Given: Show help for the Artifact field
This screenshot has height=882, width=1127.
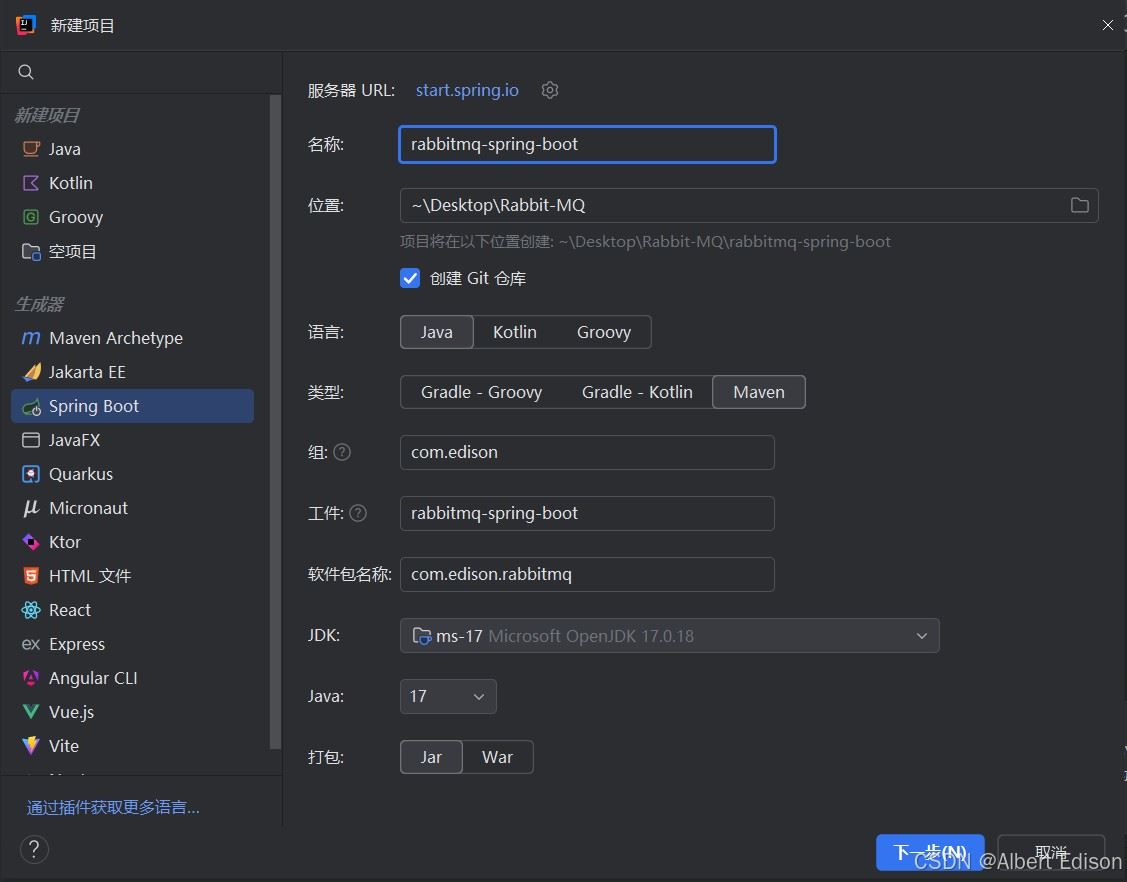Looking at the screenshot, I should 358,513.
